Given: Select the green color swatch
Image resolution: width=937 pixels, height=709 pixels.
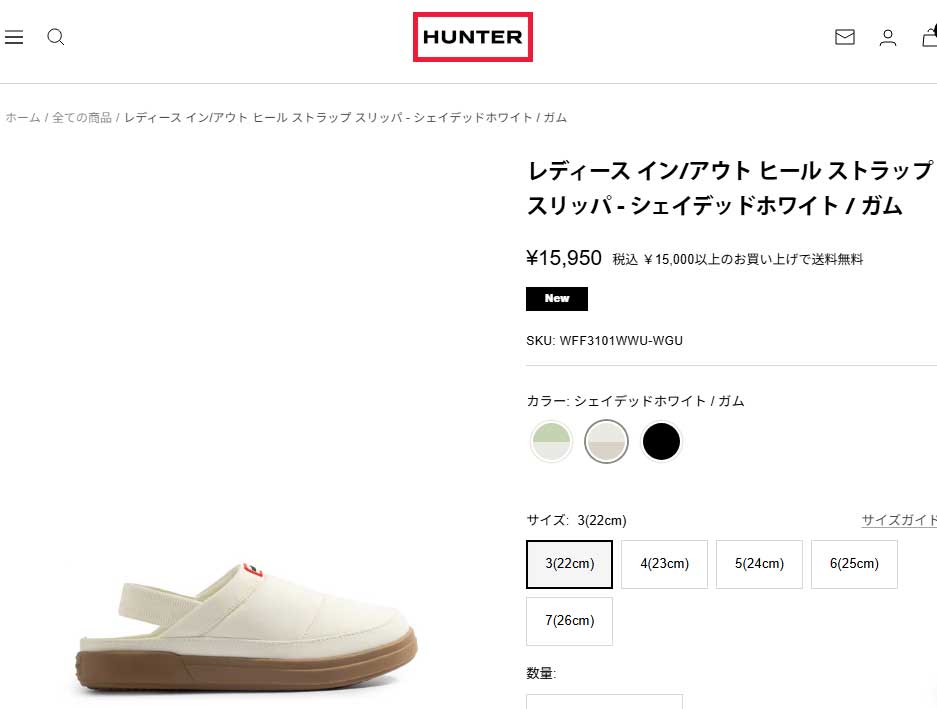Looking at the screenshot, I should click(x=551, y=442).
